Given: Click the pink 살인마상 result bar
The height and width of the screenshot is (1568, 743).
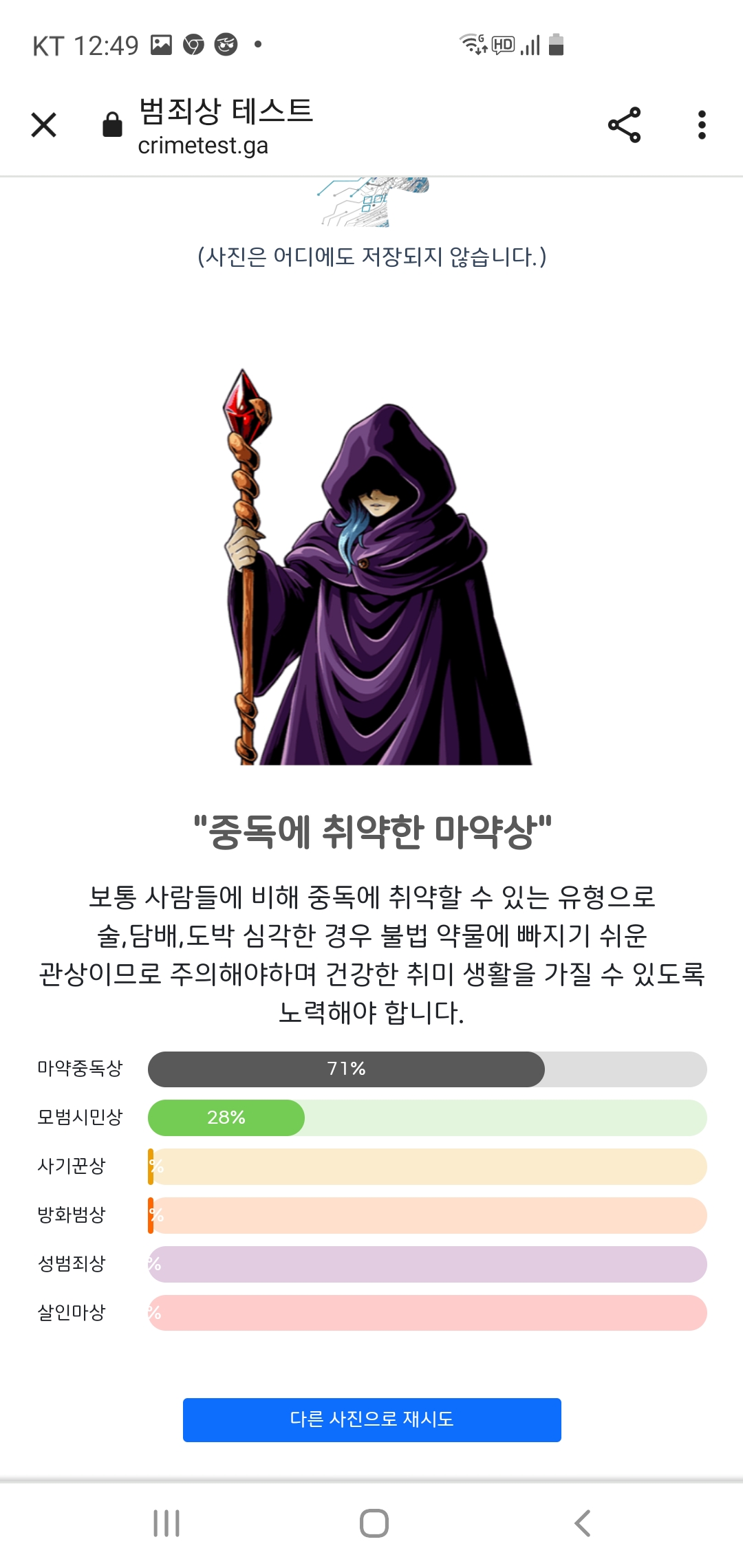Looking at the screenshot, I should pyautogui.click(x=427, y=1313).
